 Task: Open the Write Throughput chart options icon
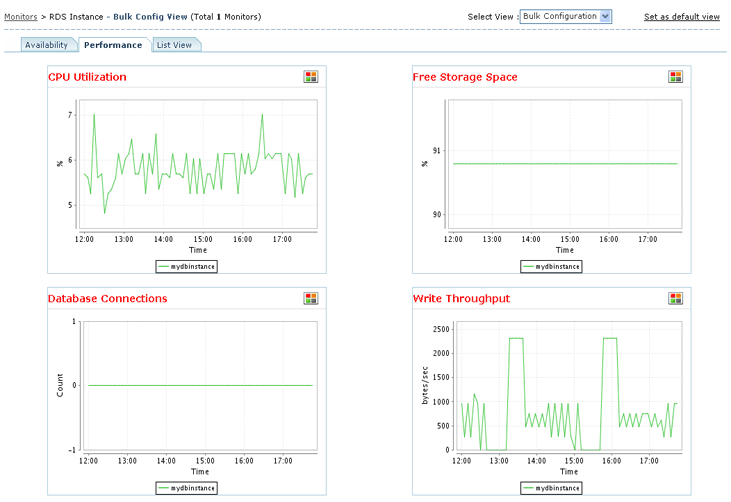pyautogui.click(x=676, y=298)
